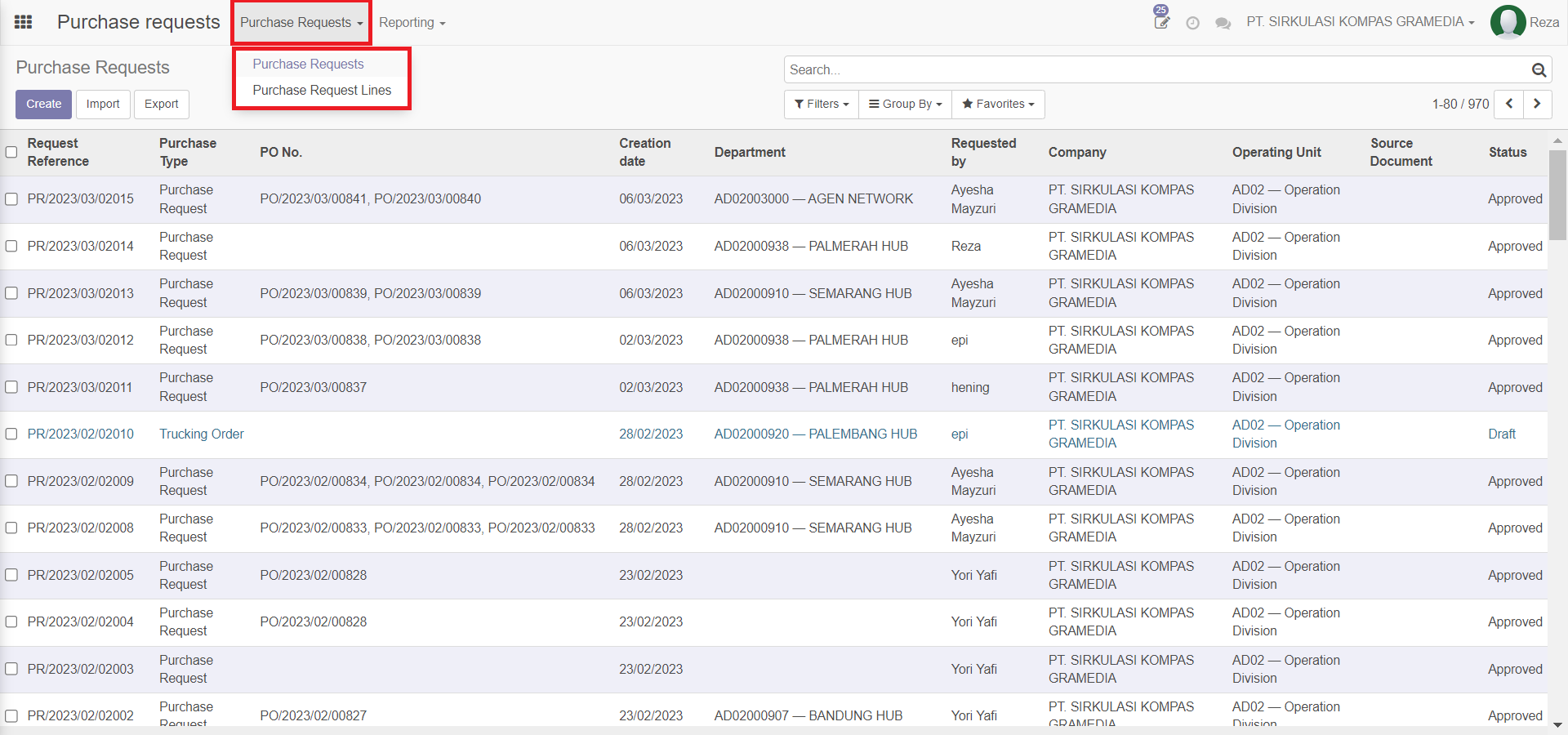This screenshot has width=1568, height=735.
Task: Sort by PO No. column header
Action: tap(281, 152)
